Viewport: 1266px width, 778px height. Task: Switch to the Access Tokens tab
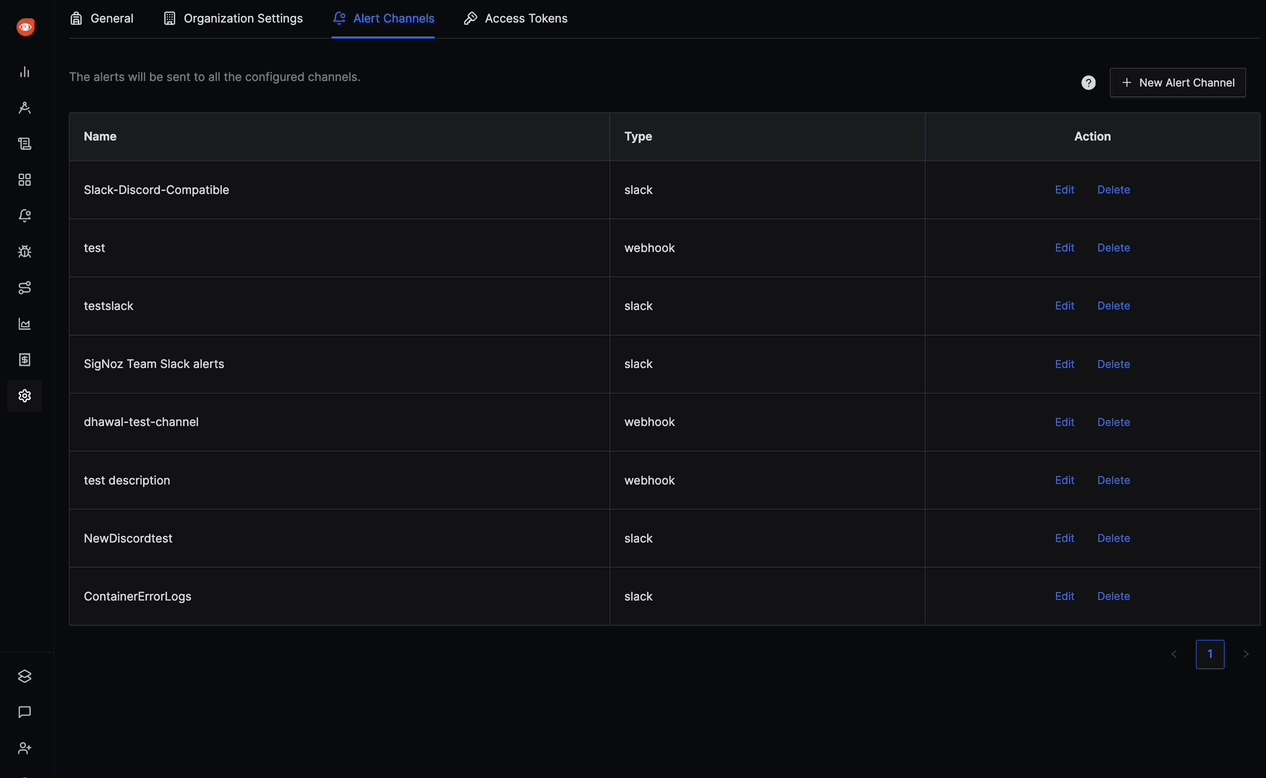[x=516, y=18]
